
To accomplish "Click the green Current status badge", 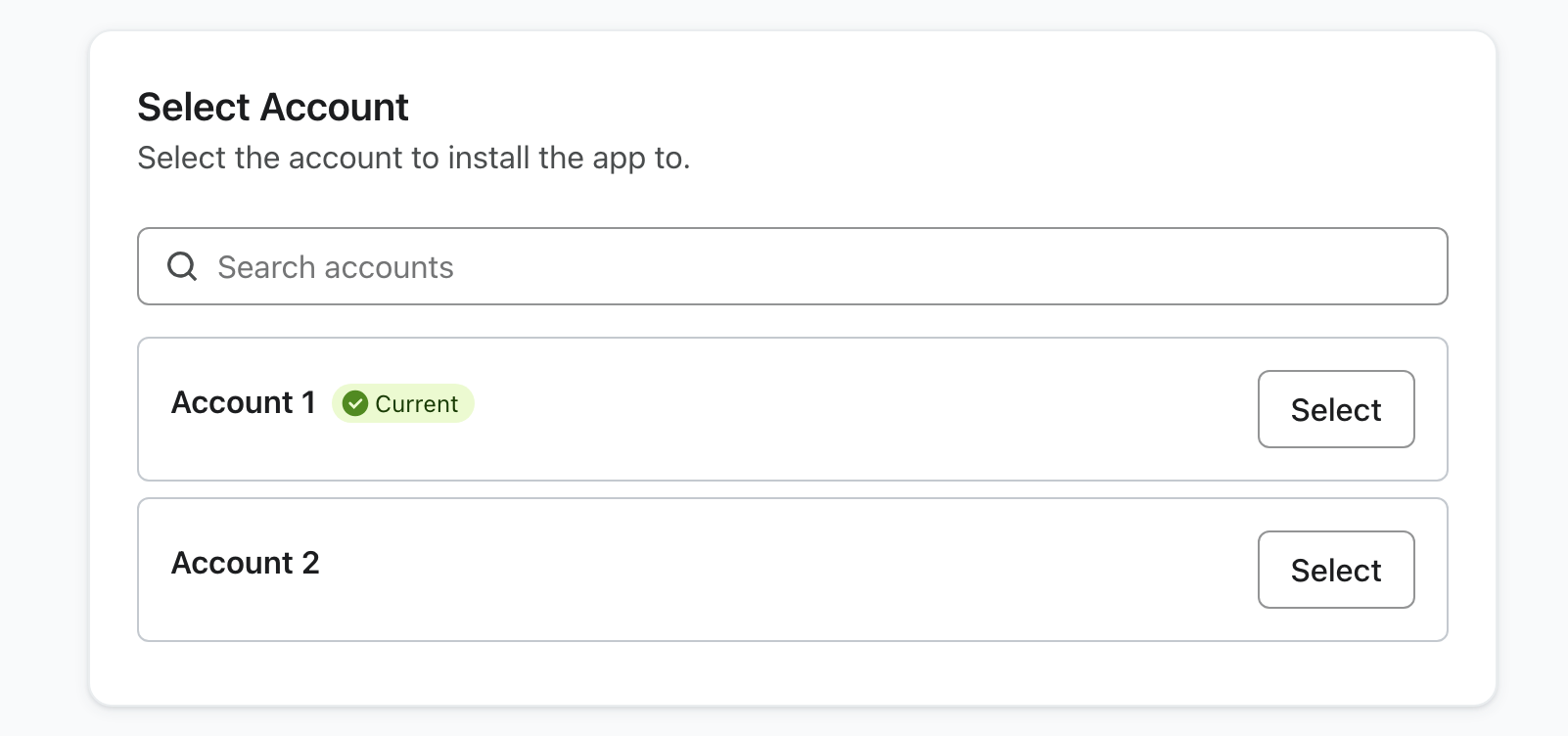I will (403, 403).
